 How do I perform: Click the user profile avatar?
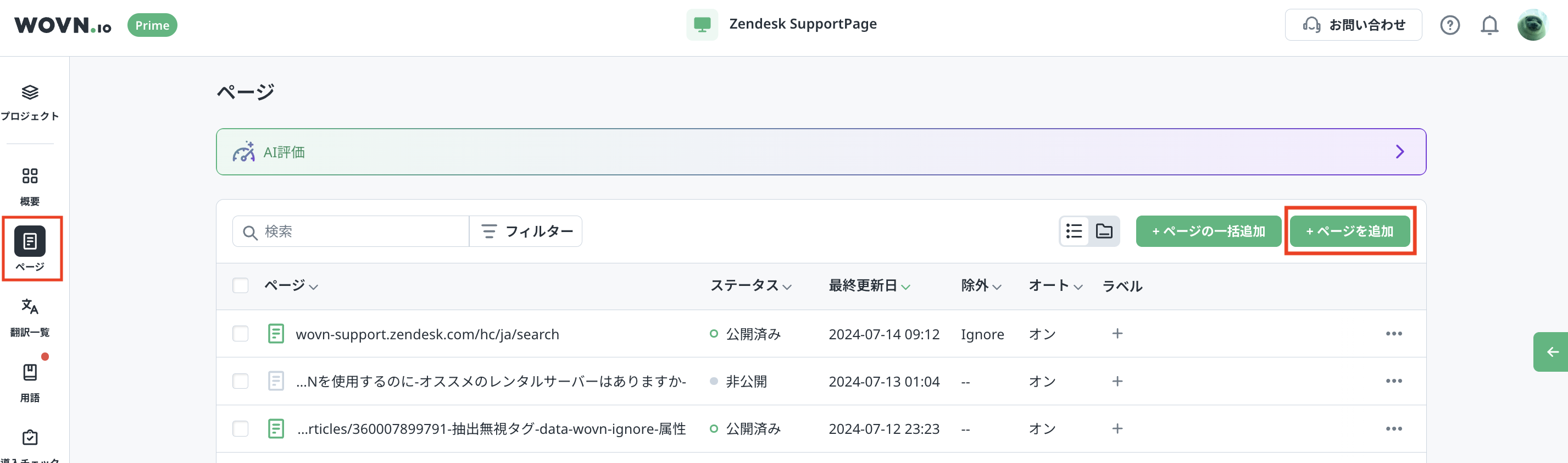(1532, 25)
